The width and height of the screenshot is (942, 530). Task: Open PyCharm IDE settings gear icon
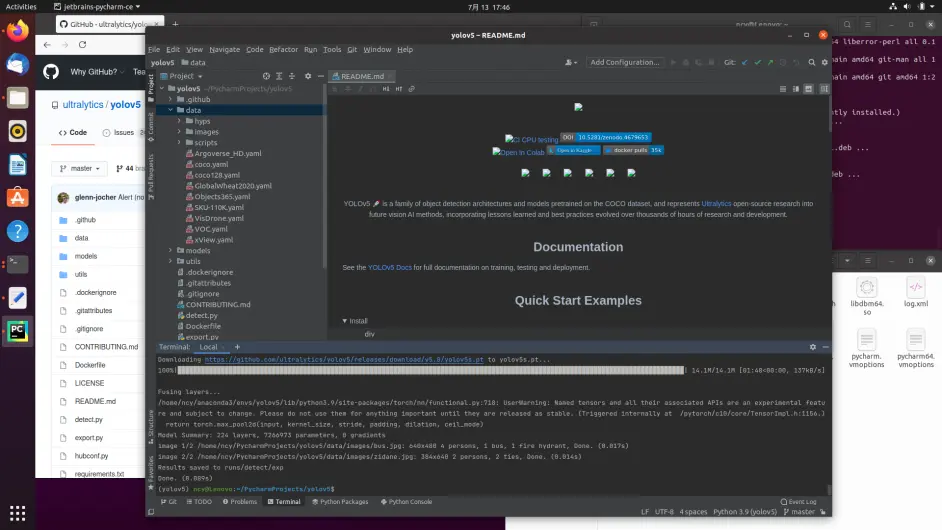825,62
